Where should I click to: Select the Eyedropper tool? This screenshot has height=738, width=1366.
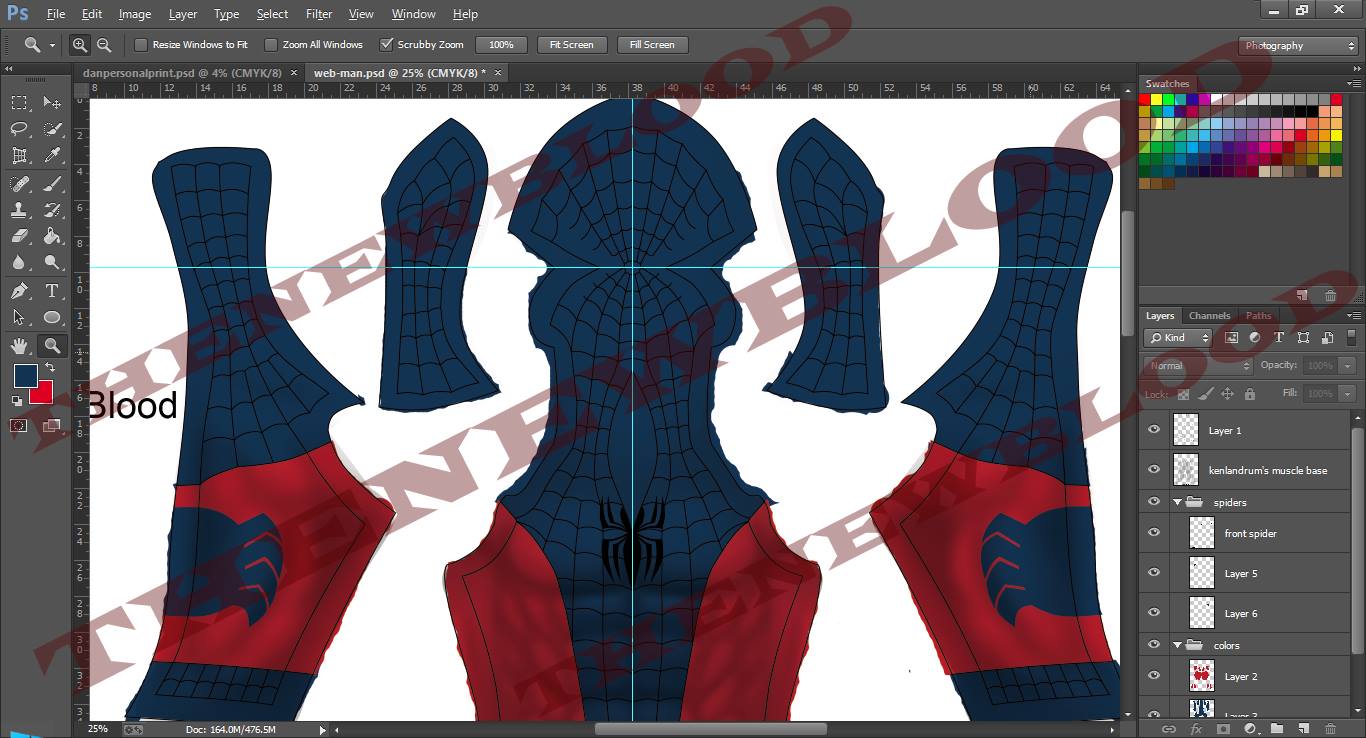pos(52,156)
